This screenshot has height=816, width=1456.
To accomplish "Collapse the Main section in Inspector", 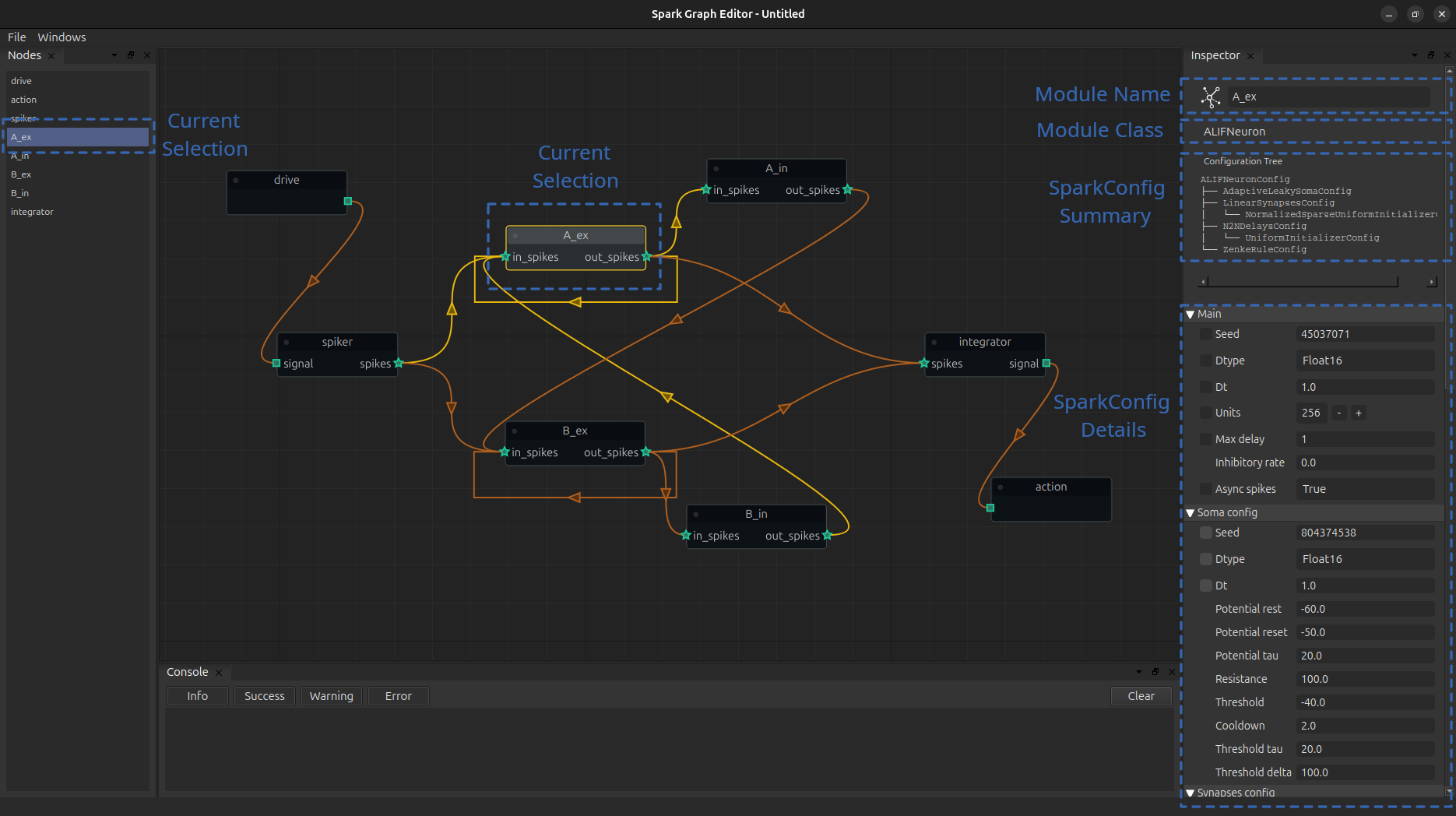I will [x=1190, y=315].
